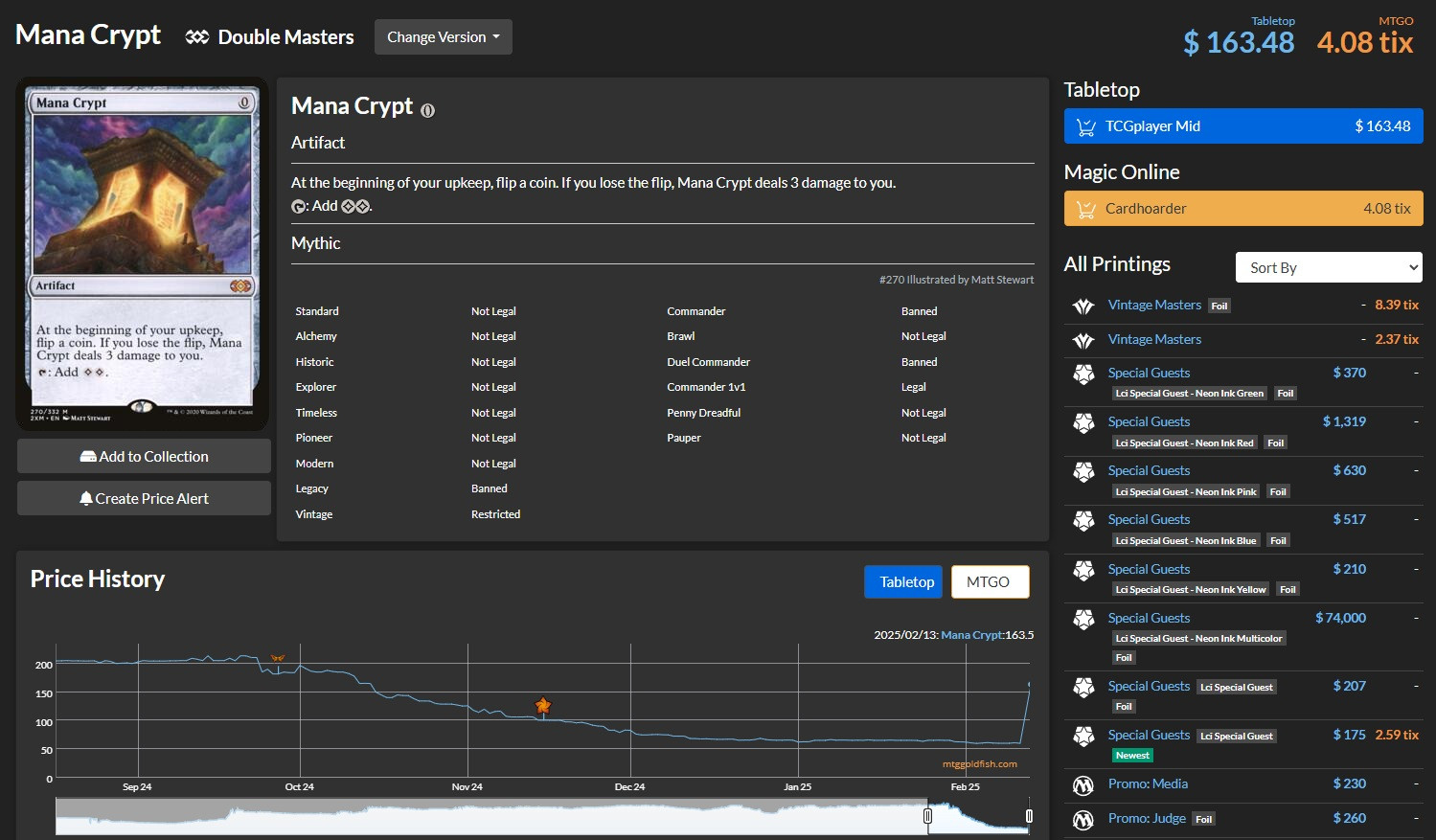This screenshot has width=1436, height=840.
Task: Click the Neon Ink Pink Special Guests set icon
Action: [x=1083, y=472]
